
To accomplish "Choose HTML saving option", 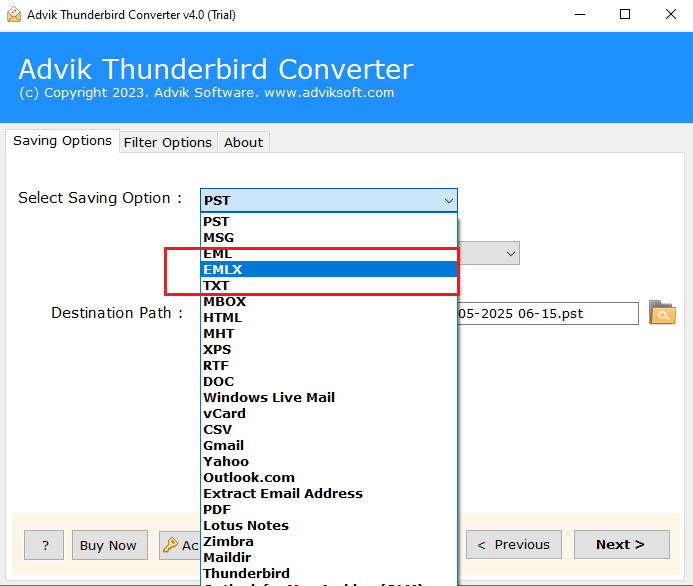I will [329, 318].
